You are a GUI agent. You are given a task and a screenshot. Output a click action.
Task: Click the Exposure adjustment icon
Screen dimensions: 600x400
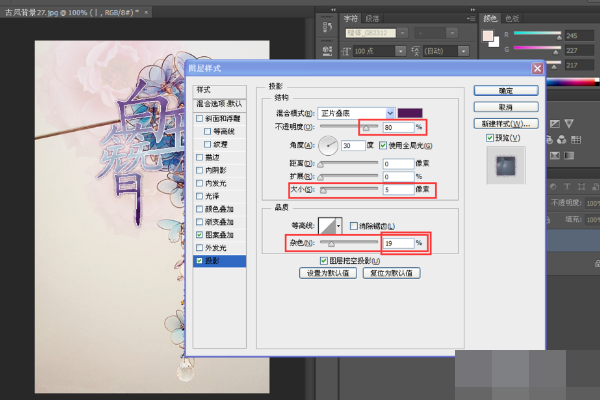pos(554,124)
